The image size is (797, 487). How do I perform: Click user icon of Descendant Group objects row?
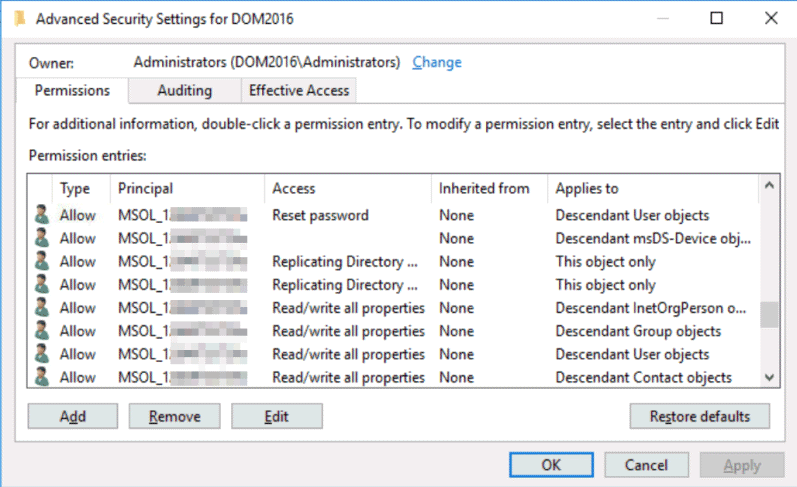click(x=41, y=331)
